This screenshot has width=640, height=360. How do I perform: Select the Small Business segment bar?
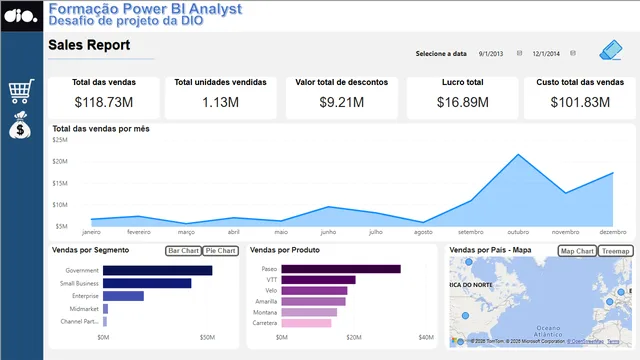[x=147, y=283]
